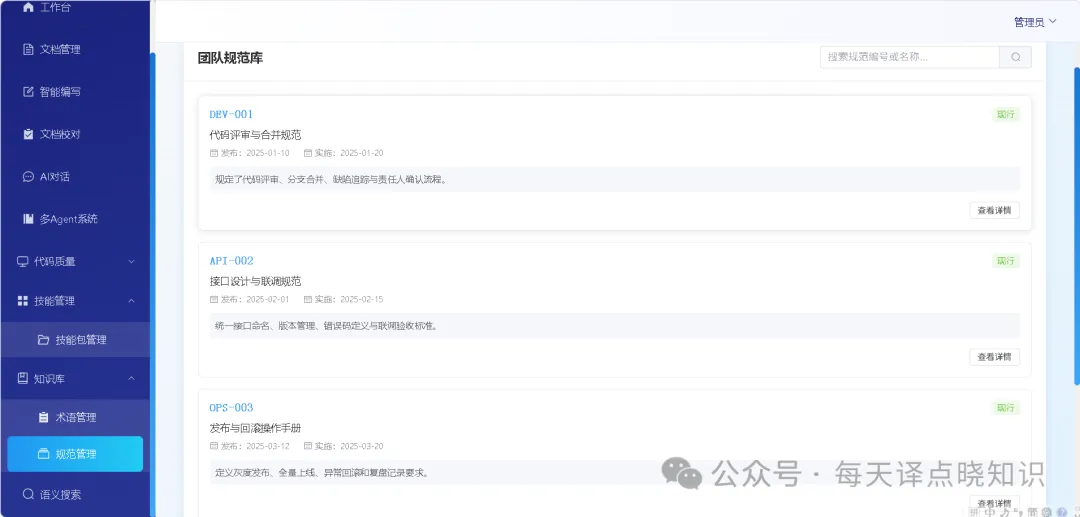The image size is (1080, 517).
Task: Click title 发布与回滚操作手册
Action: coord(255,428)
